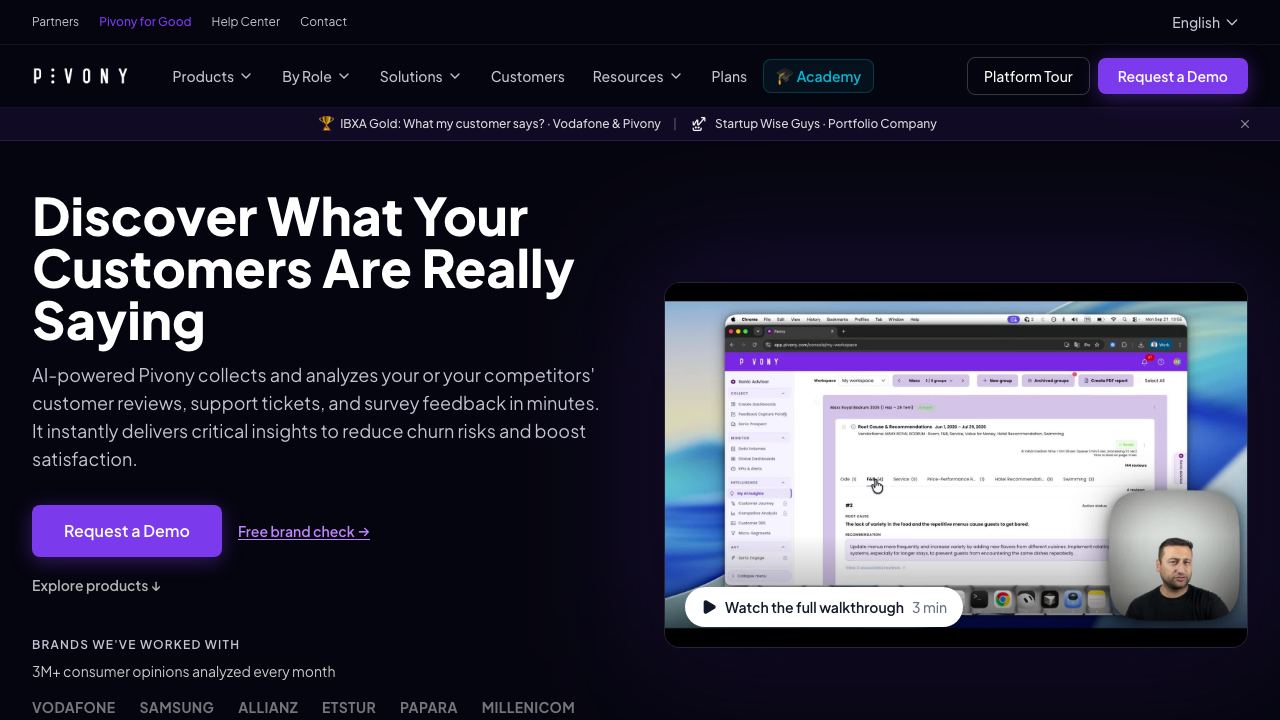Click the PAPARA brand name
1280x720 pixels.
tap(429, 707)
